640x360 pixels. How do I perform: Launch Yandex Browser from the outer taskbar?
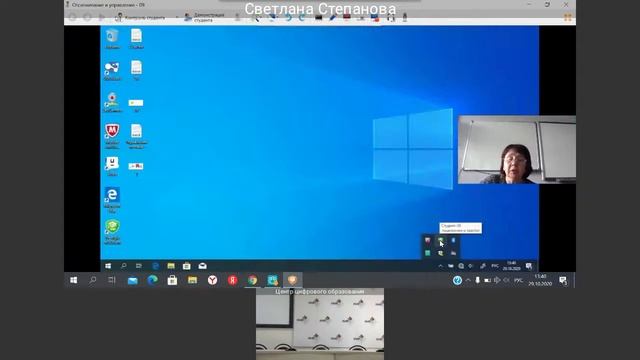click(212, 280)
